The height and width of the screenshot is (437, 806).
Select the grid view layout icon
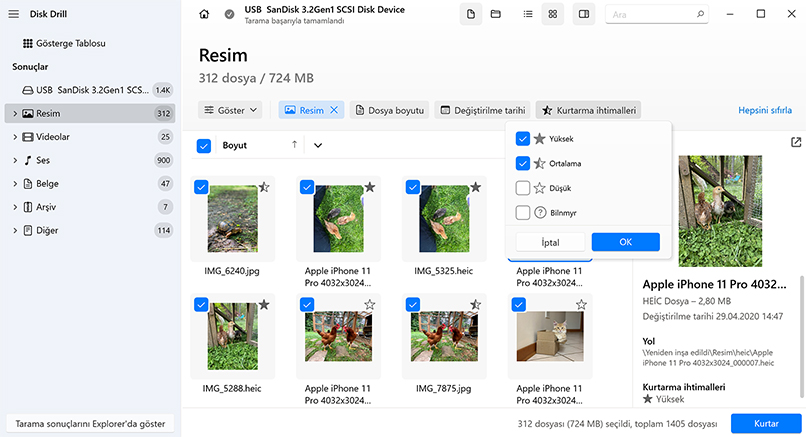(x=553, y=14)
